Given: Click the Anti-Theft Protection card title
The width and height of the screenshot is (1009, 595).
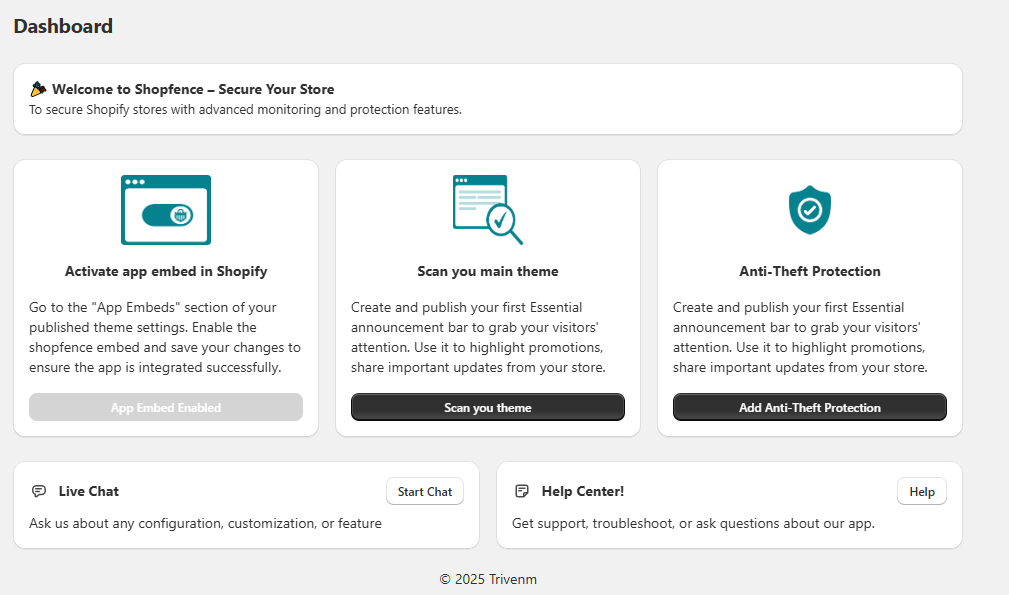Looking at the screenshot, I should [810, 271].
